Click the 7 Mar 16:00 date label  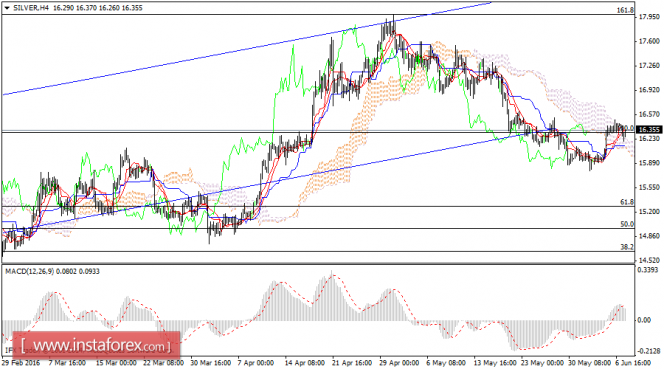[67, 363]
